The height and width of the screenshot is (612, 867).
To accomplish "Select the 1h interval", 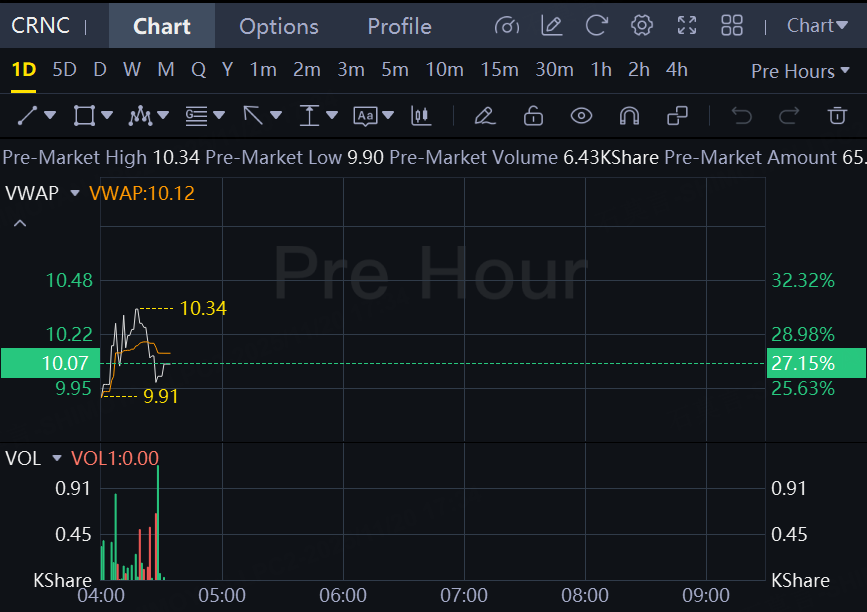I will click(x=601, y=70).
